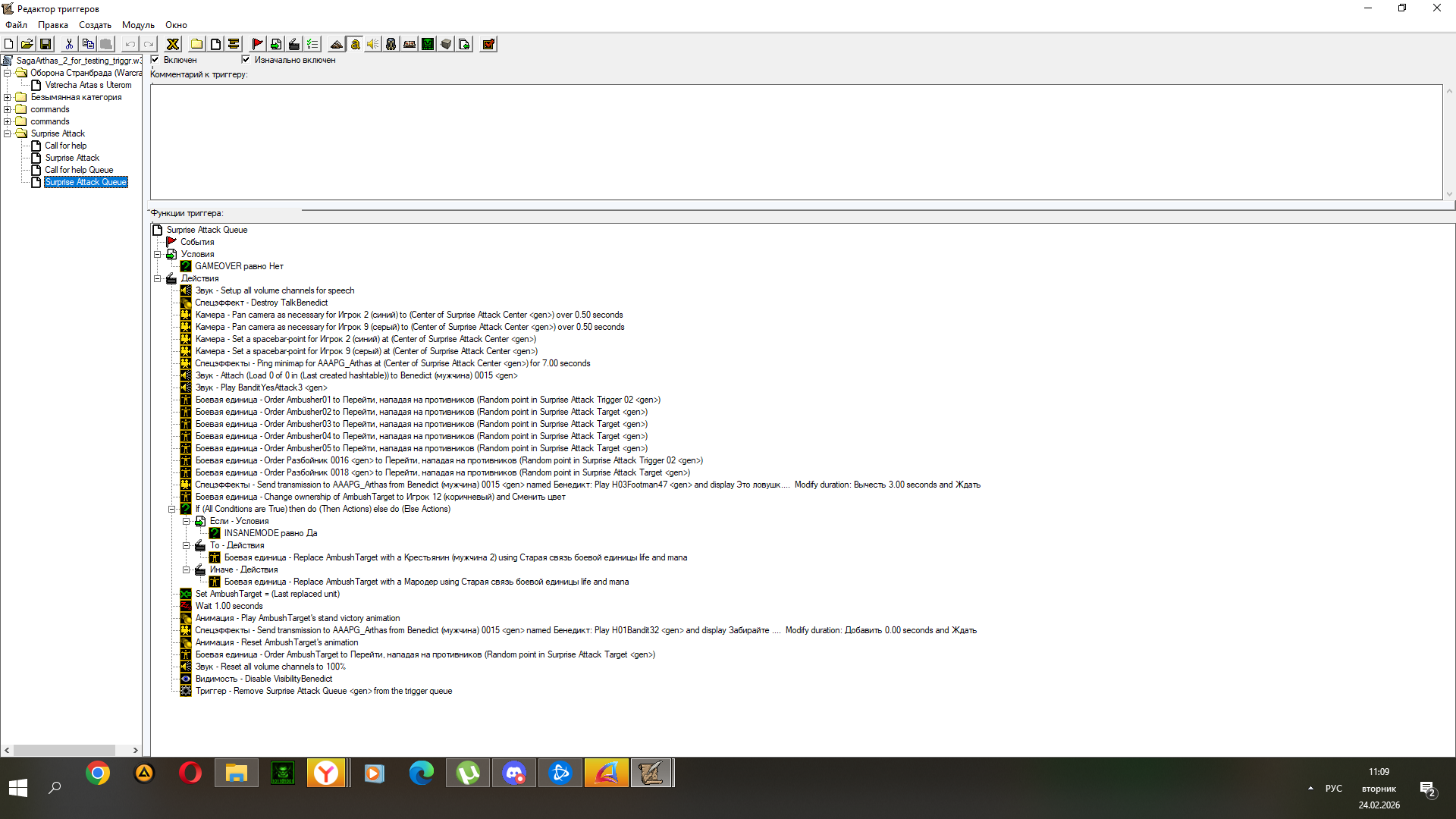Click the New Action clapperboard icon

tap(293, 44)
